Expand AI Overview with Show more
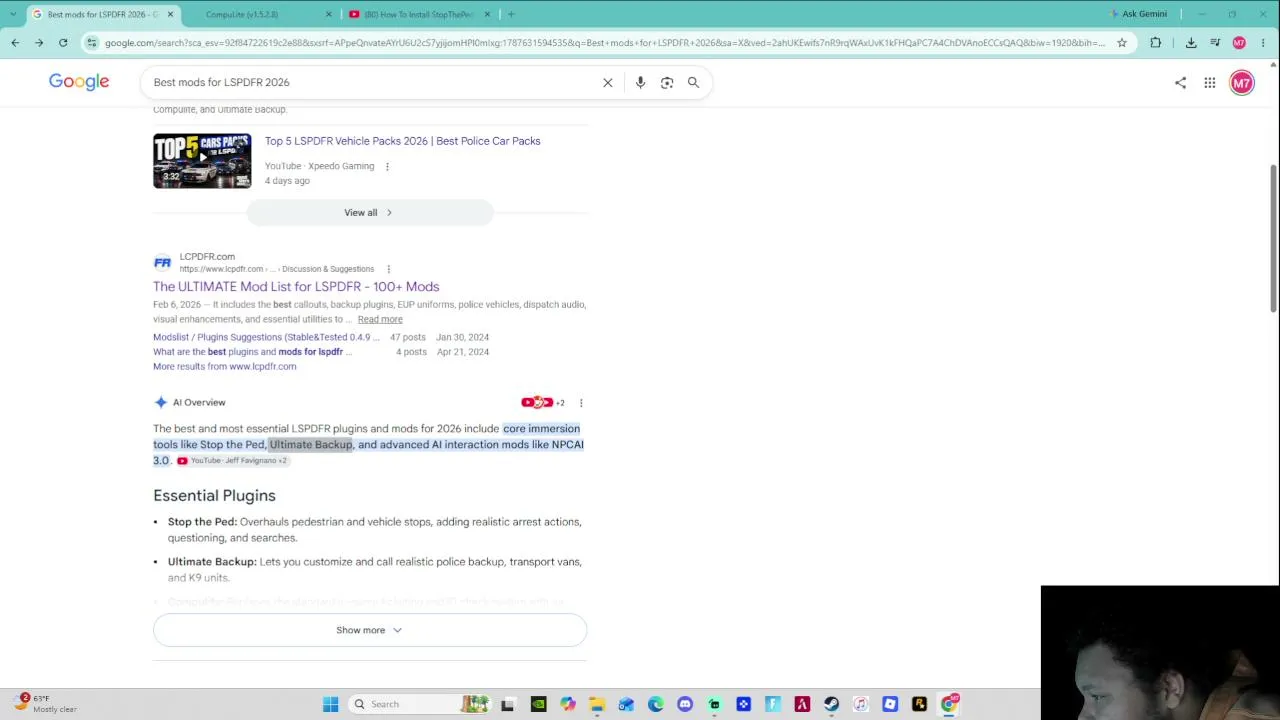This screenshot has width=1280, height=720. 369,630
